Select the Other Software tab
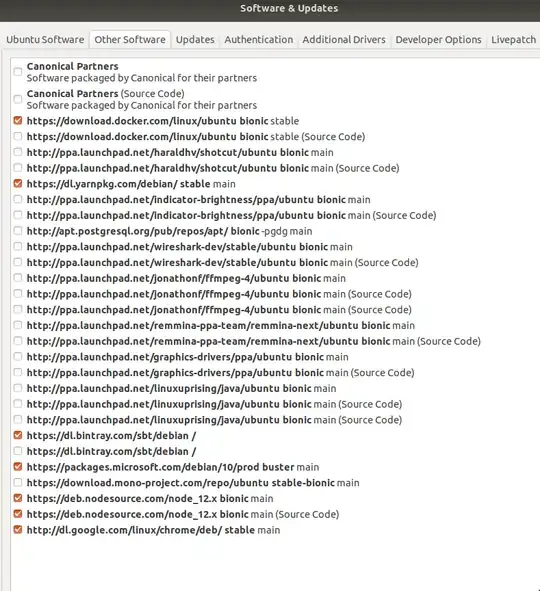 [x=130, y=40]
